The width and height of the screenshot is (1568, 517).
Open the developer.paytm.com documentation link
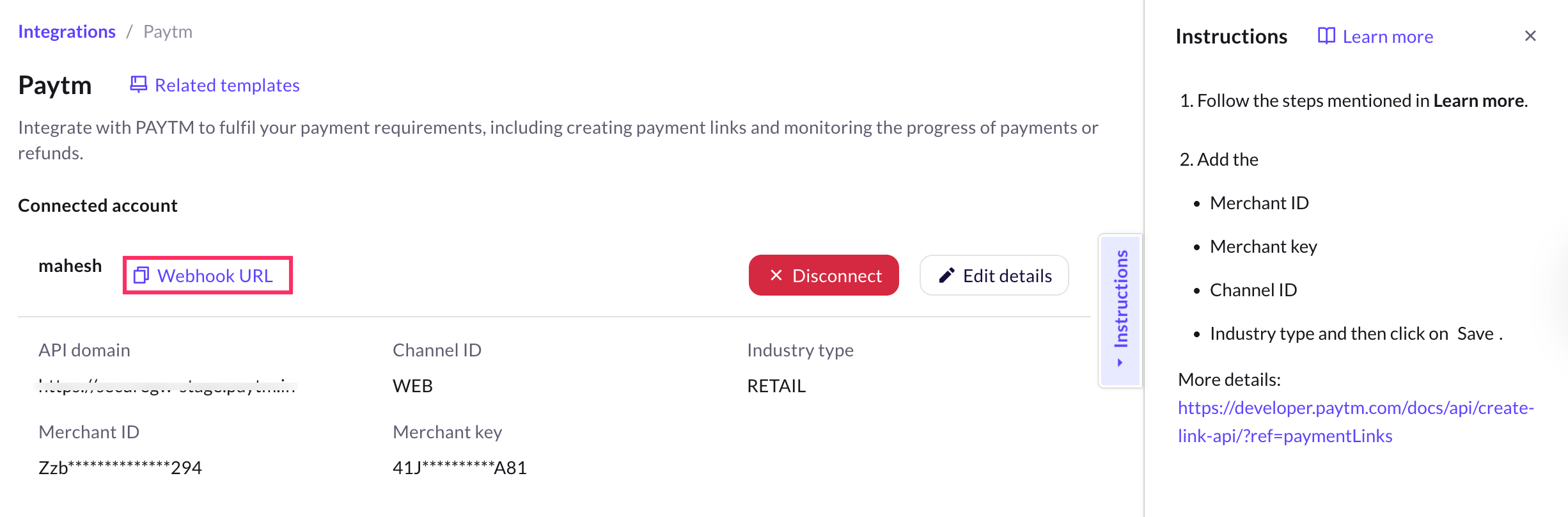tap(1355, 422)
